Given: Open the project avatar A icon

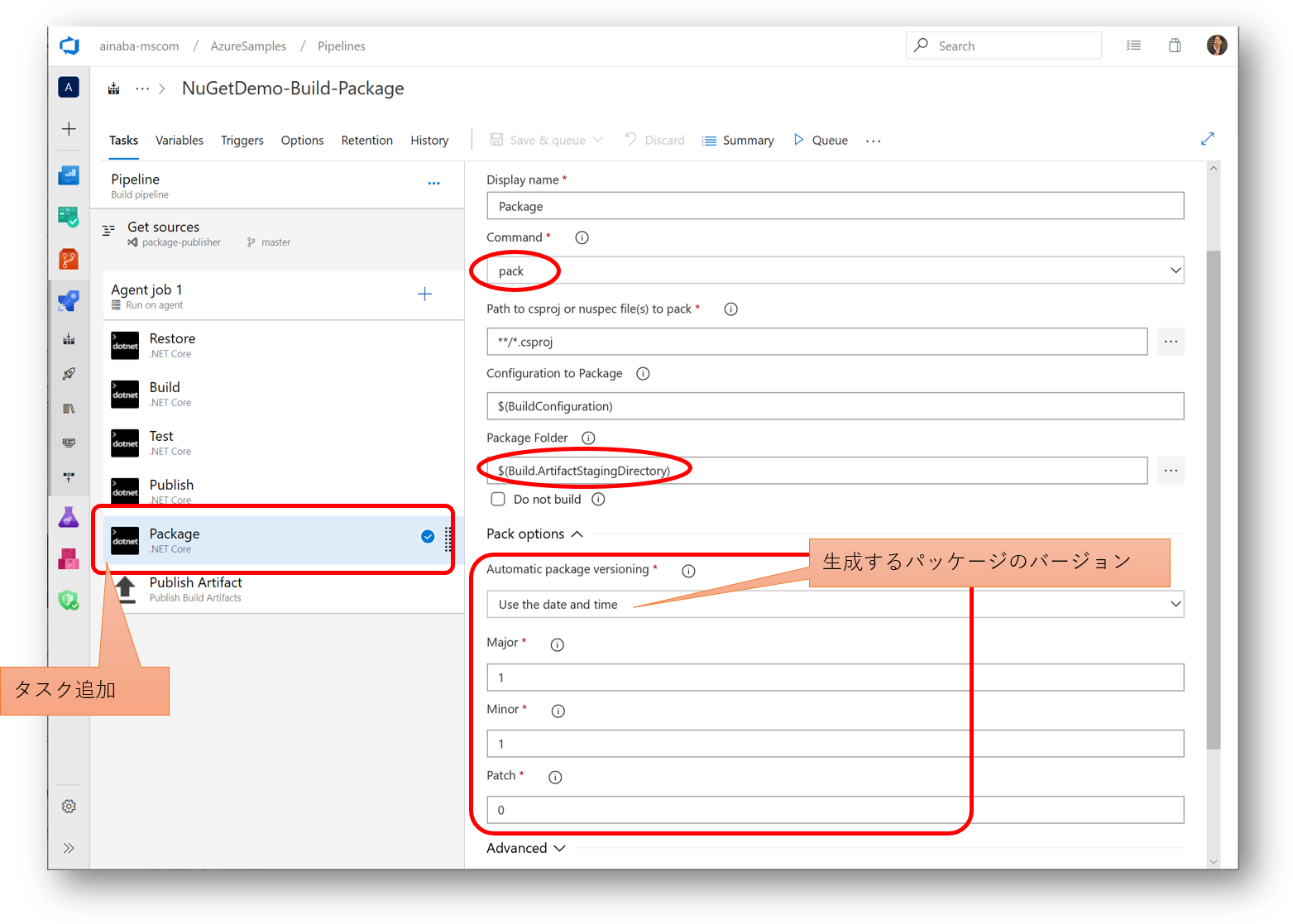Looking at the screenshot, I should point(69,87).
